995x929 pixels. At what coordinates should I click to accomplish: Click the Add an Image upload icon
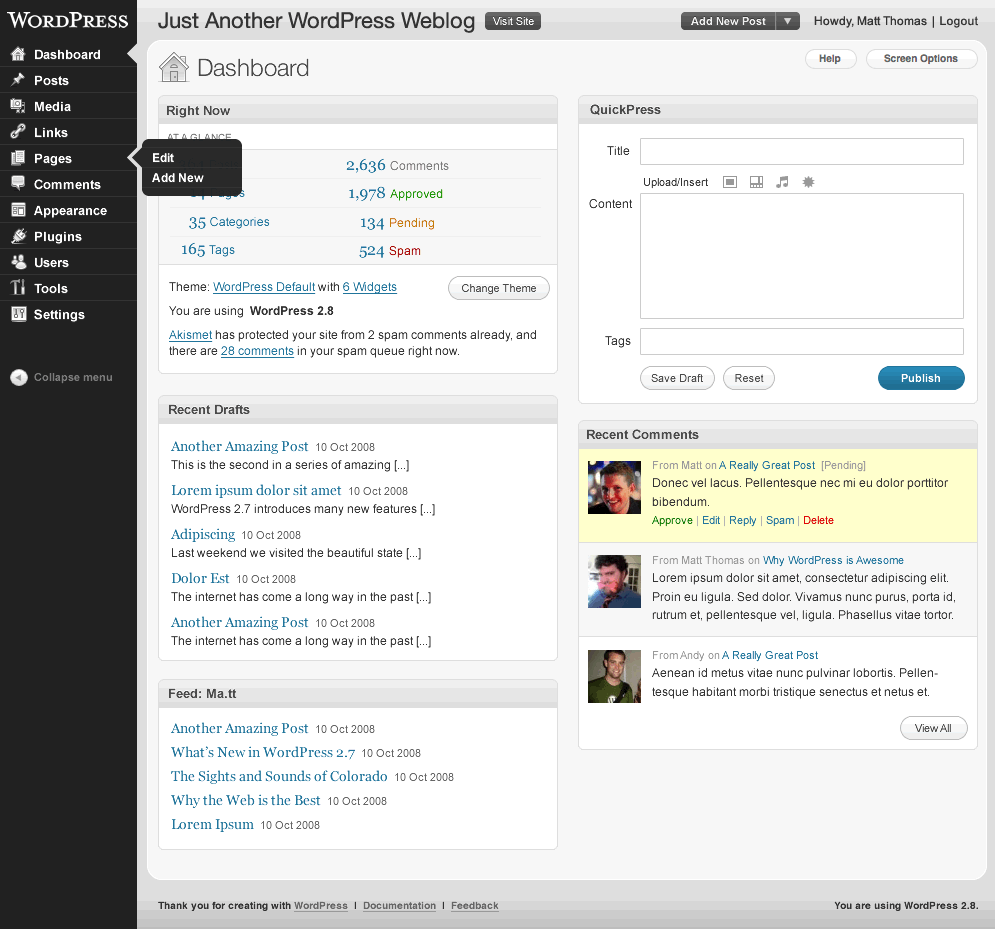pos(730,183)
